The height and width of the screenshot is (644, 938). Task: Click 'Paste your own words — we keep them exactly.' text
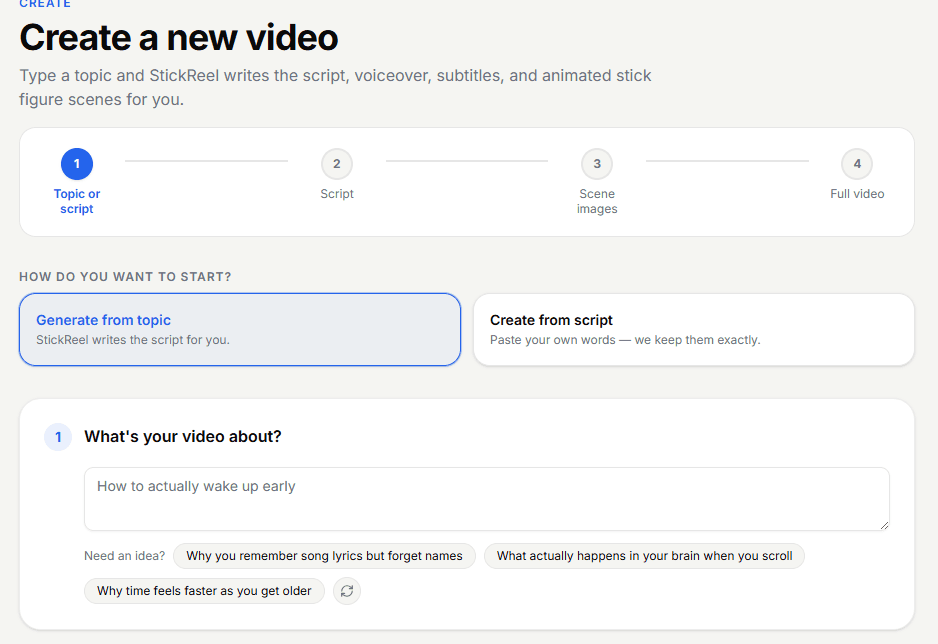click(x=625, y=340)
